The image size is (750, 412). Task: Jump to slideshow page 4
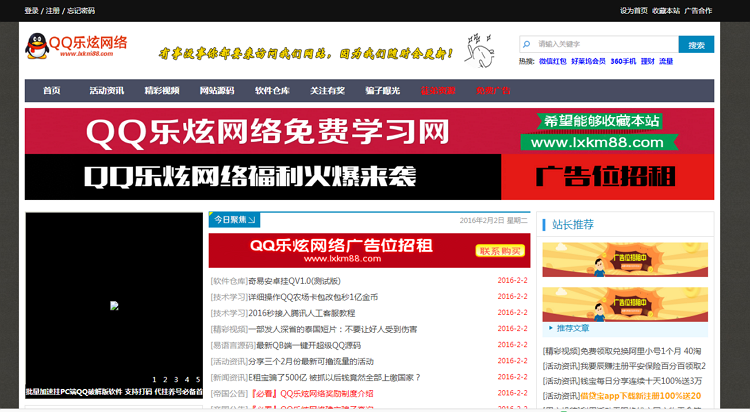click(187, 379)
